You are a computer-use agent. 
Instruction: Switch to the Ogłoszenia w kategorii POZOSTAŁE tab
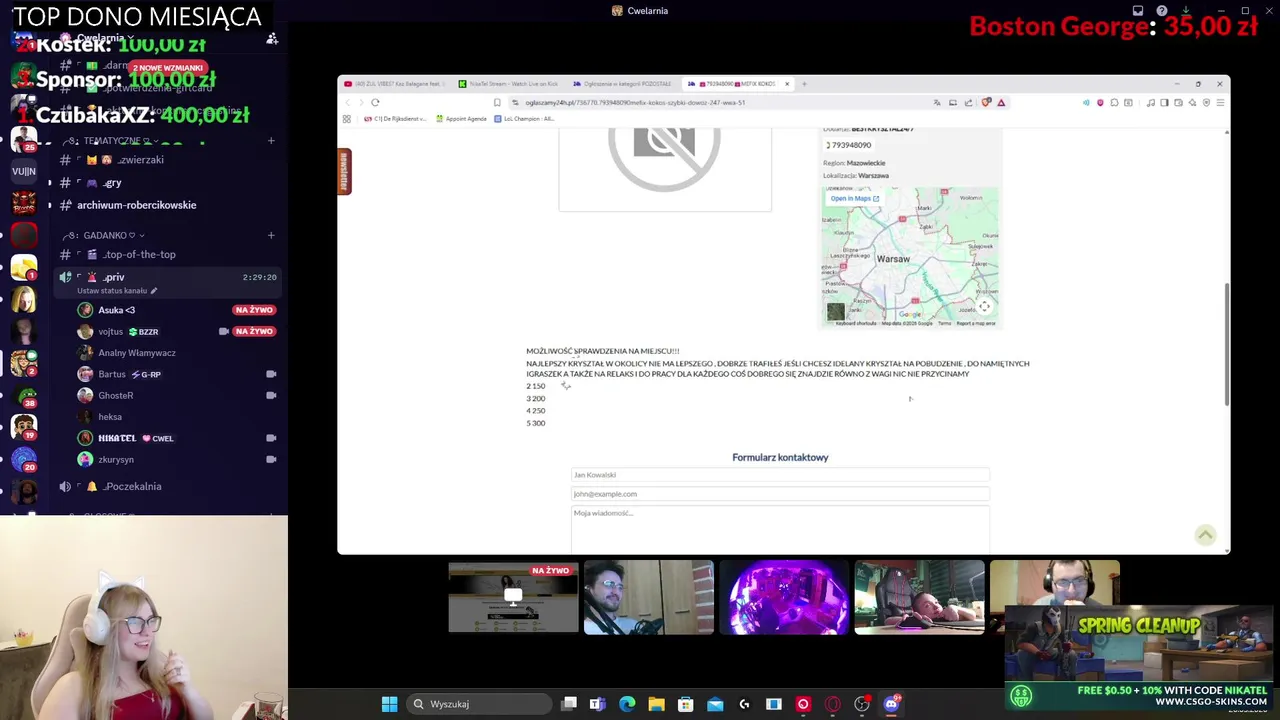click(x=622, y=84)
